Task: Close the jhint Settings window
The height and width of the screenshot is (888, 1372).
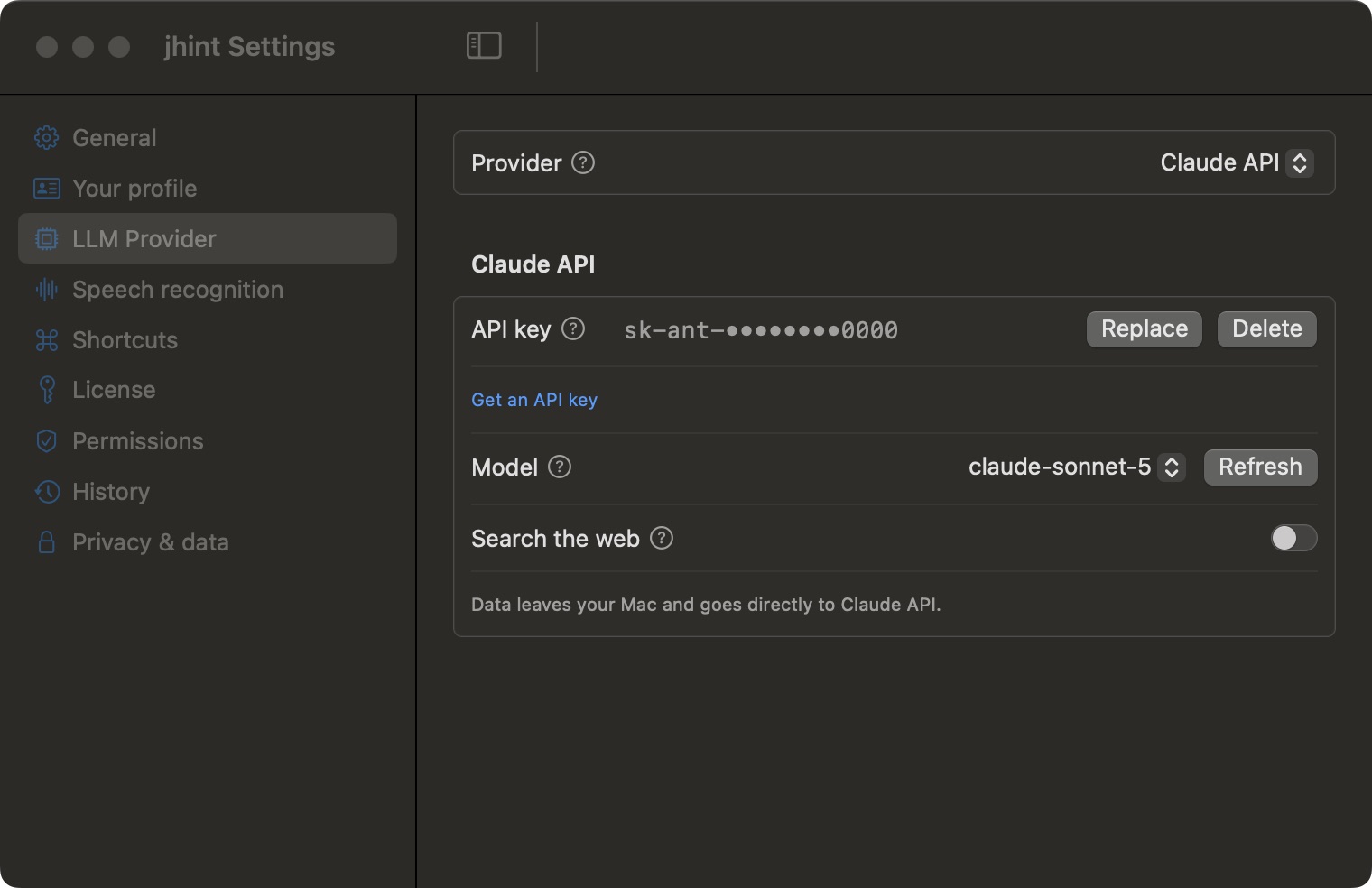Action: coord(47,46)
